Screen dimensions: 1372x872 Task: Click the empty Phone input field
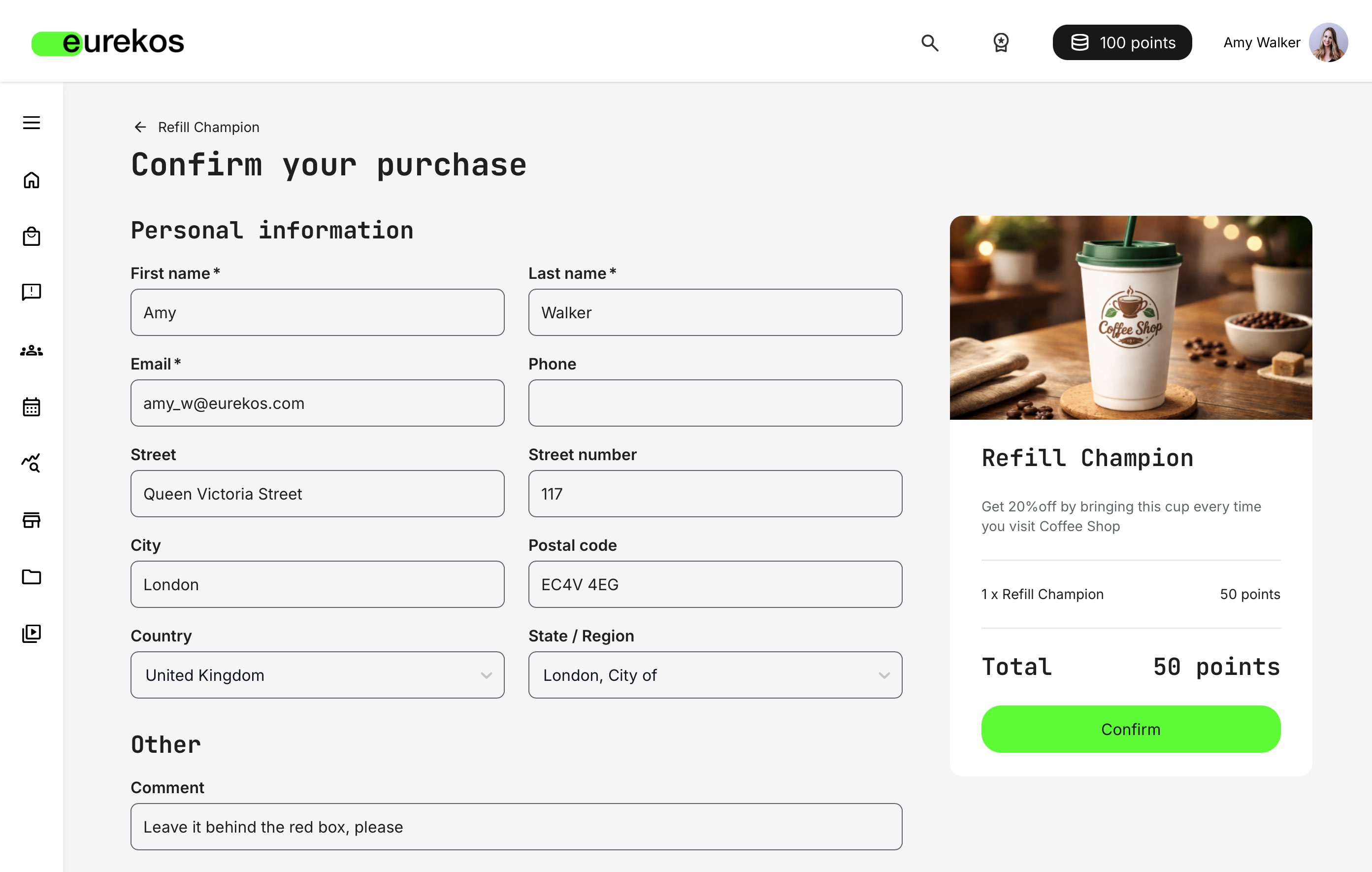coord(715,403)
